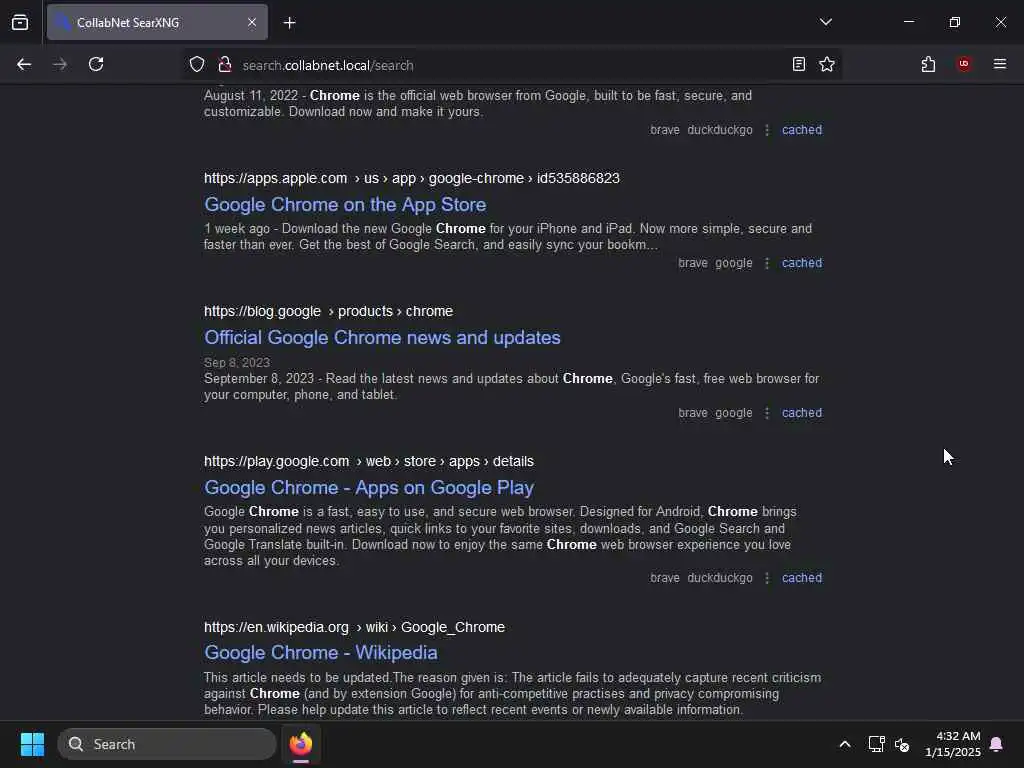Viewport: 1024px width, 768px height.
Task: Open the Windows Start menu
Action: (32, 744)
